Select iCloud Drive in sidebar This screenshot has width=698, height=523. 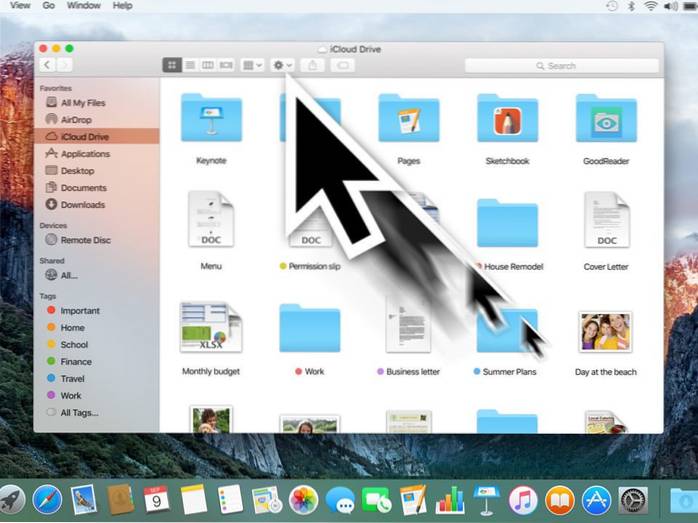[x=97, y=137]
